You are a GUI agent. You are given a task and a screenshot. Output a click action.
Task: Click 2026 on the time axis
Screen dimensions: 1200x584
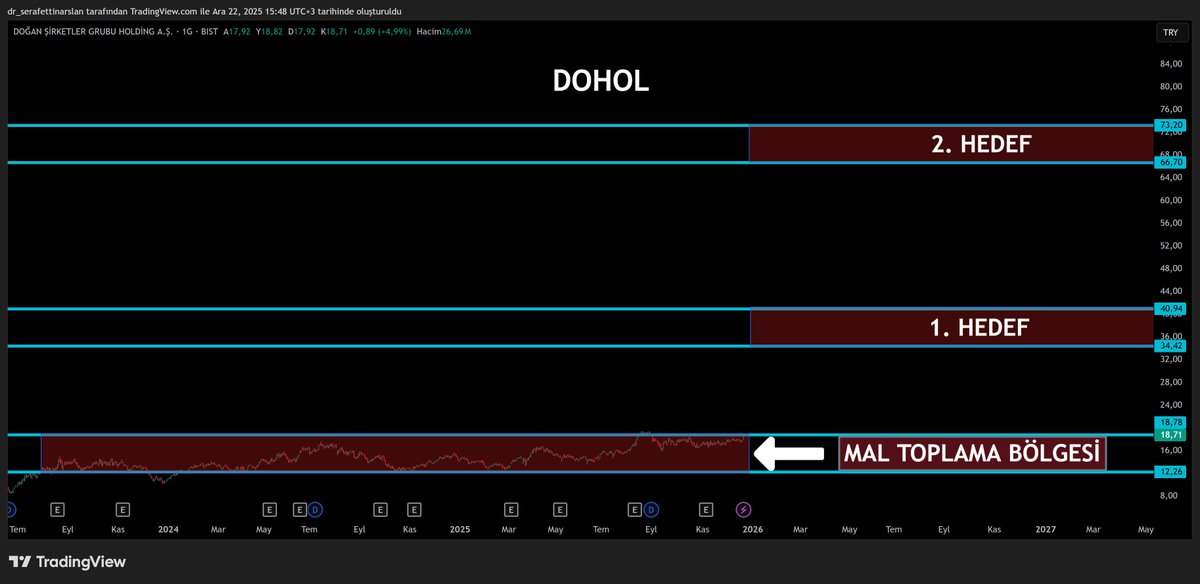point(752,528)
